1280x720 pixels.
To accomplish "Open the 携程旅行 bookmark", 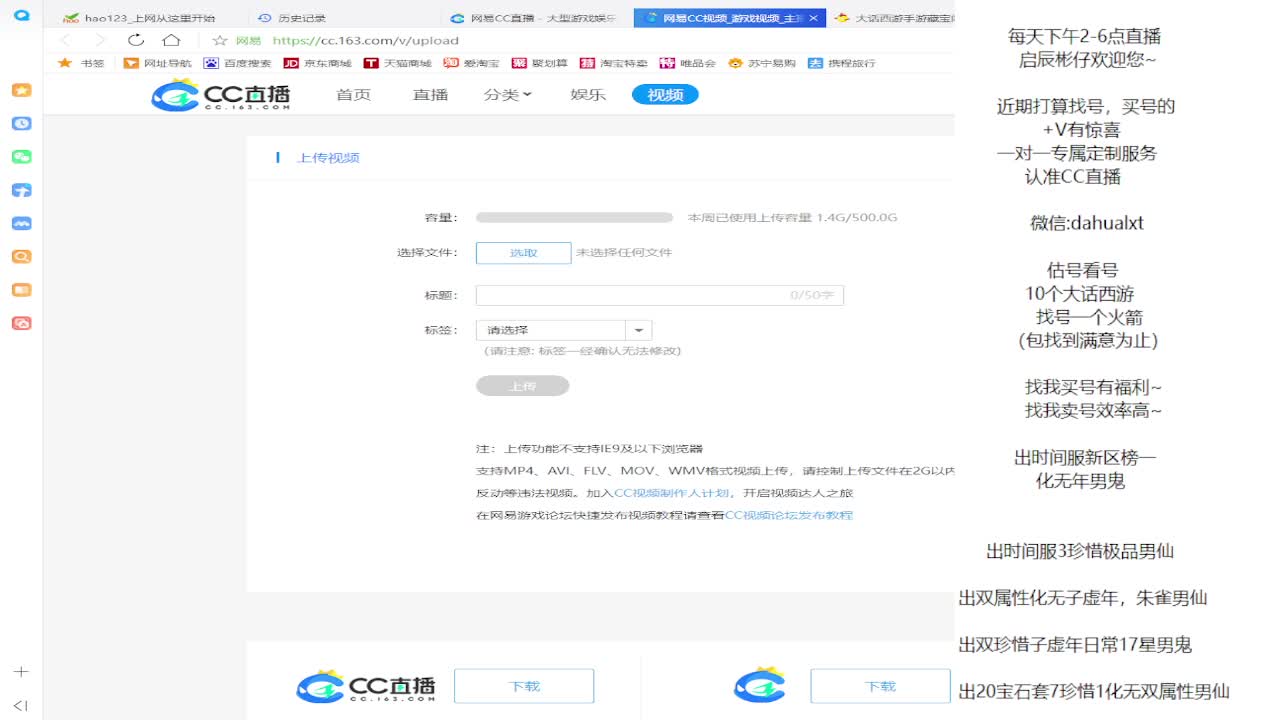I will click(842, 63).
